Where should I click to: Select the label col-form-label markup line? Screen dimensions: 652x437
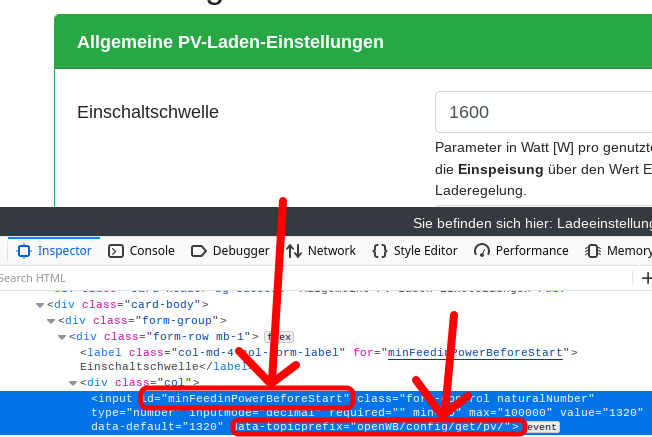(x=328, y=359)
